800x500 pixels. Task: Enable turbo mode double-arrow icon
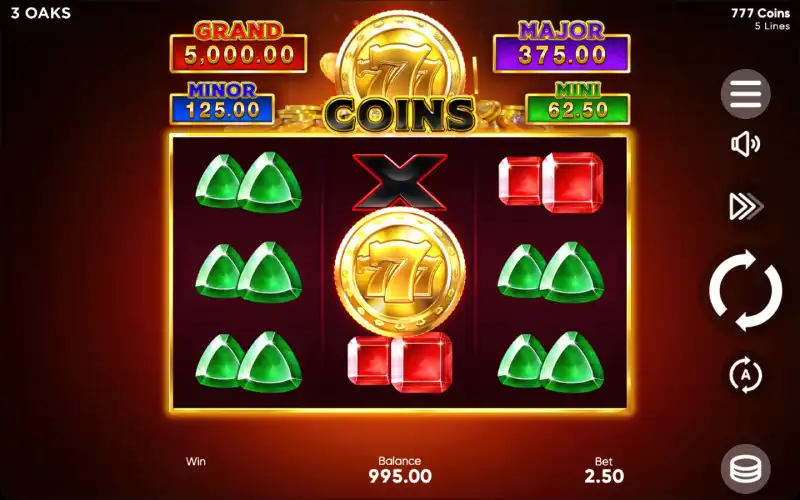746,206
